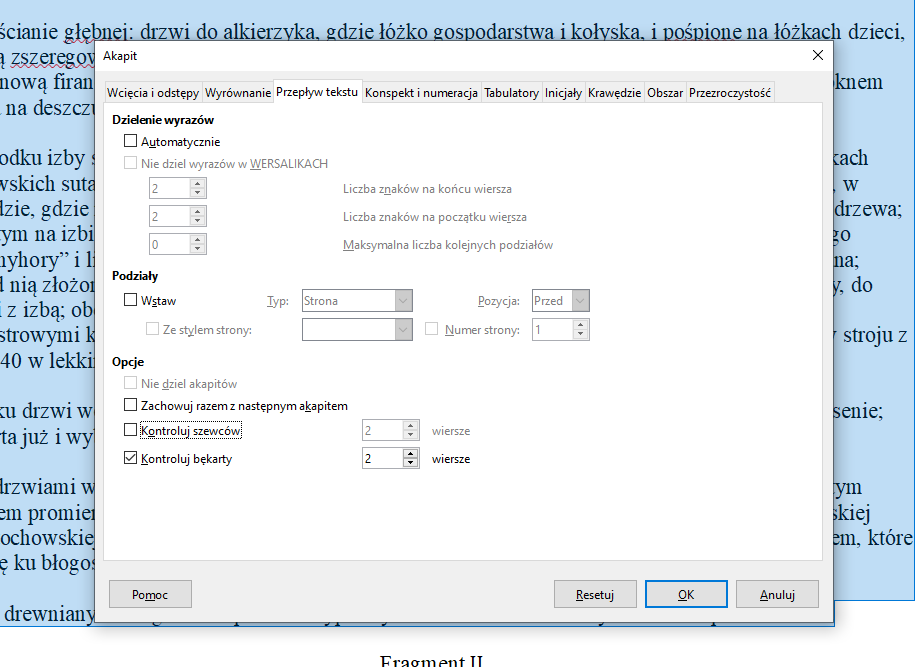Toggle the Kontroluj szewców checkbox
The height and width of the screenshot is (667, 924).
tap(131, 431)
